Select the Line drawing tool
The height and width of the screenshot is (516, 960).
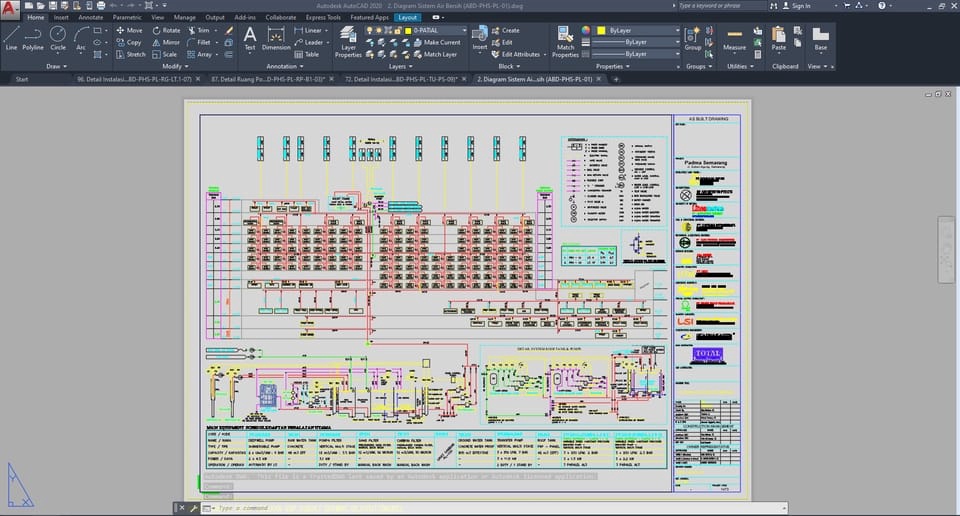pyautogui.click(x=11, y=38)
